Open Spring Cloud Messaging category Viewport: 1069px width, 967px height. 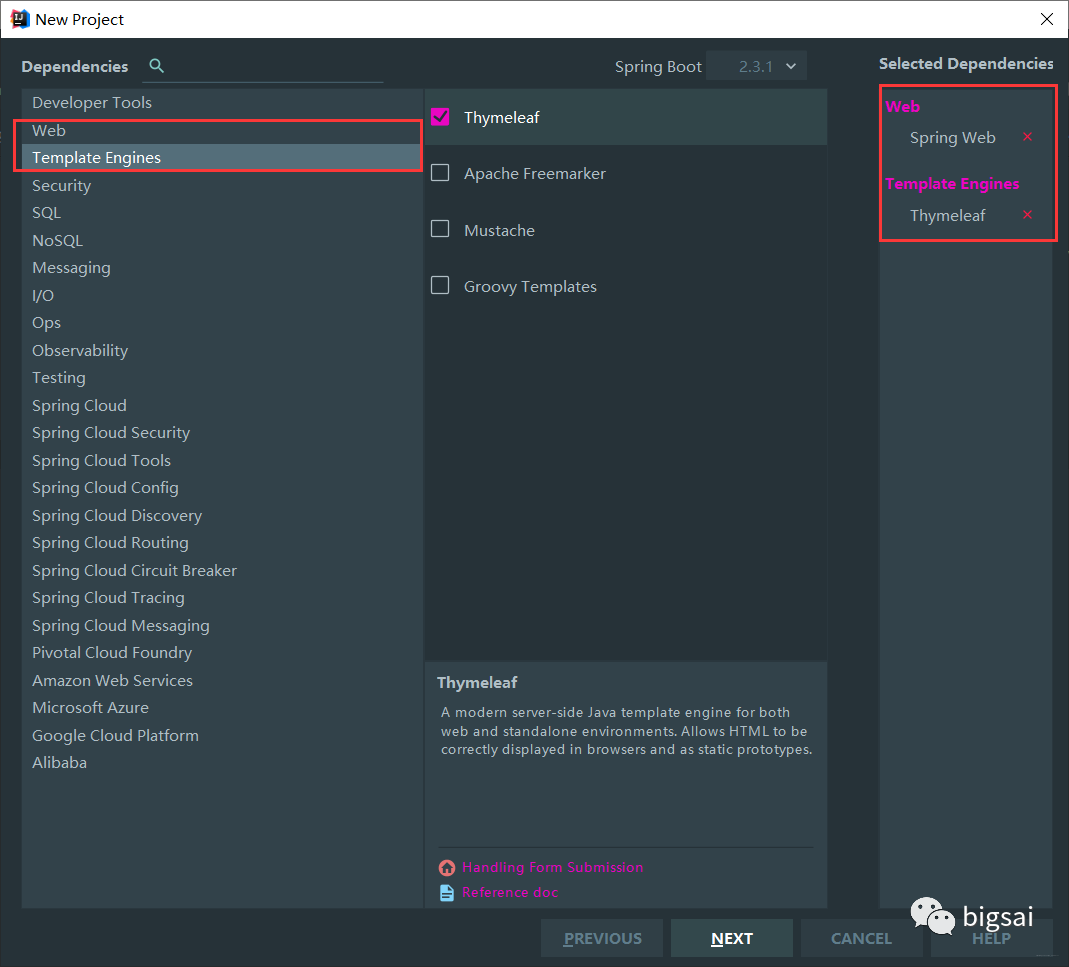222,626
